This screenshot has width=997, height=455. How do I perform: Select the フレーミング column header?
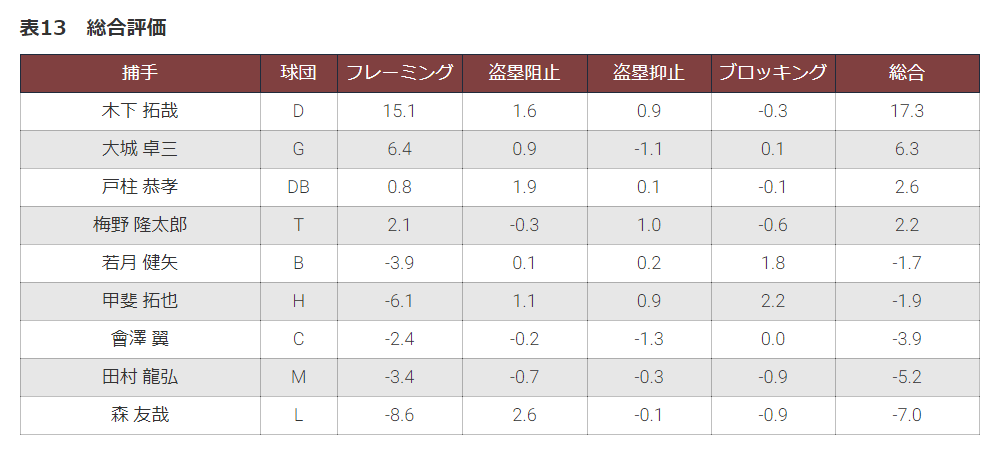[x=399, y=73]
